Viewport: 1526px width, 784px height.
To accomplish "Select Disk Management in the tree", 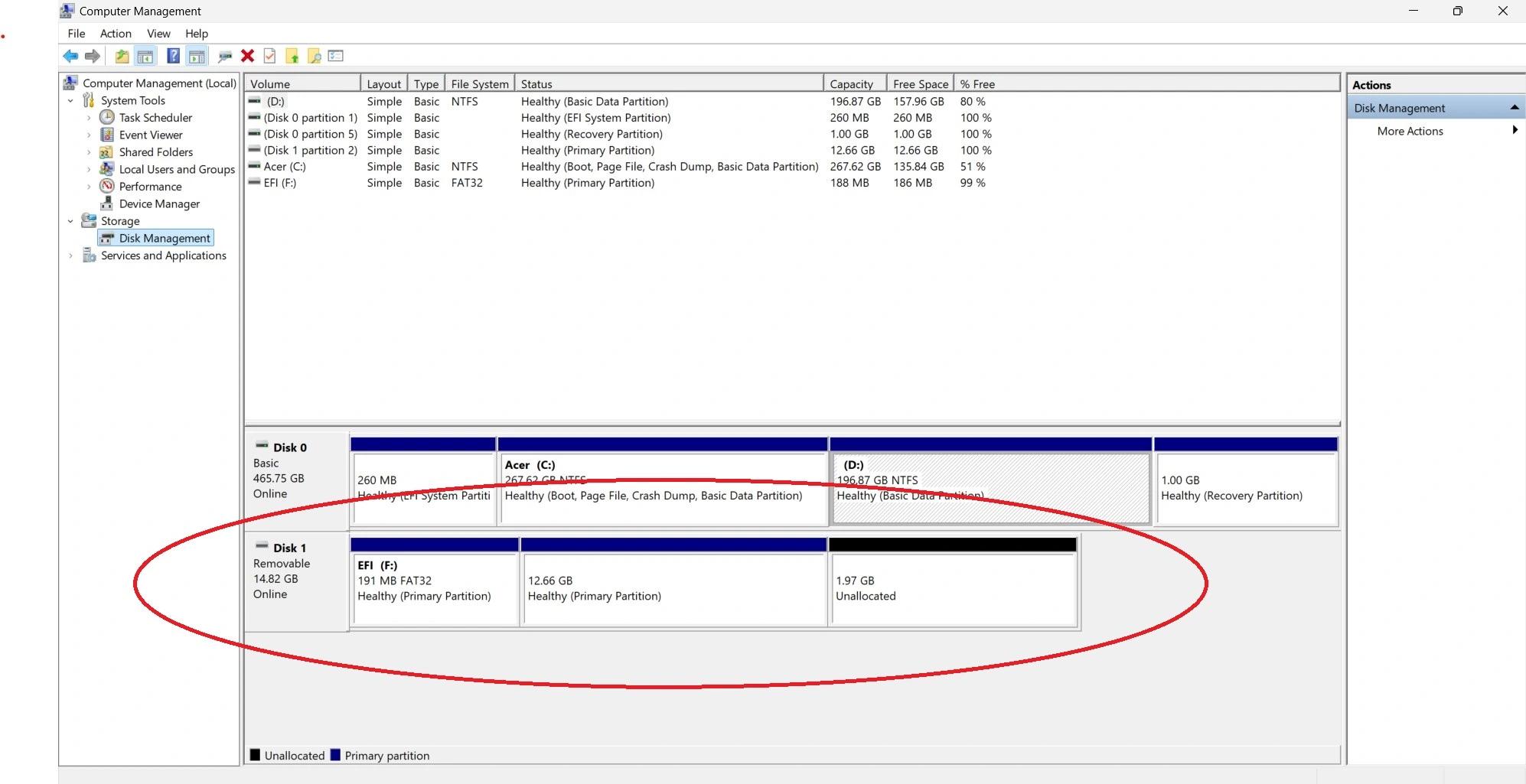I will (165, 239).
